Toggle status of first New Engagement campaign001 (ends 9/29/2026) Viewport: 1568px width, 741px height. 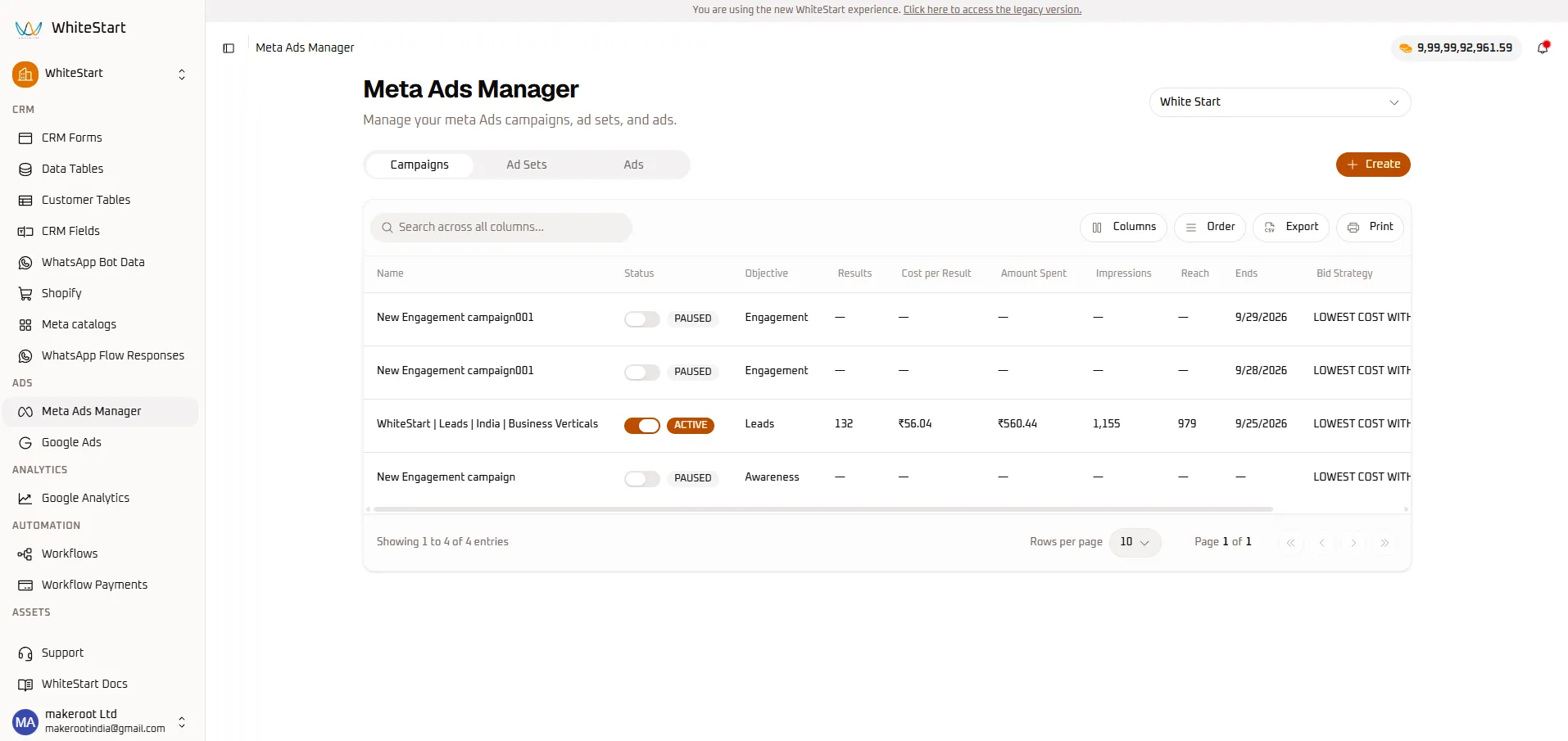[642, 319]
